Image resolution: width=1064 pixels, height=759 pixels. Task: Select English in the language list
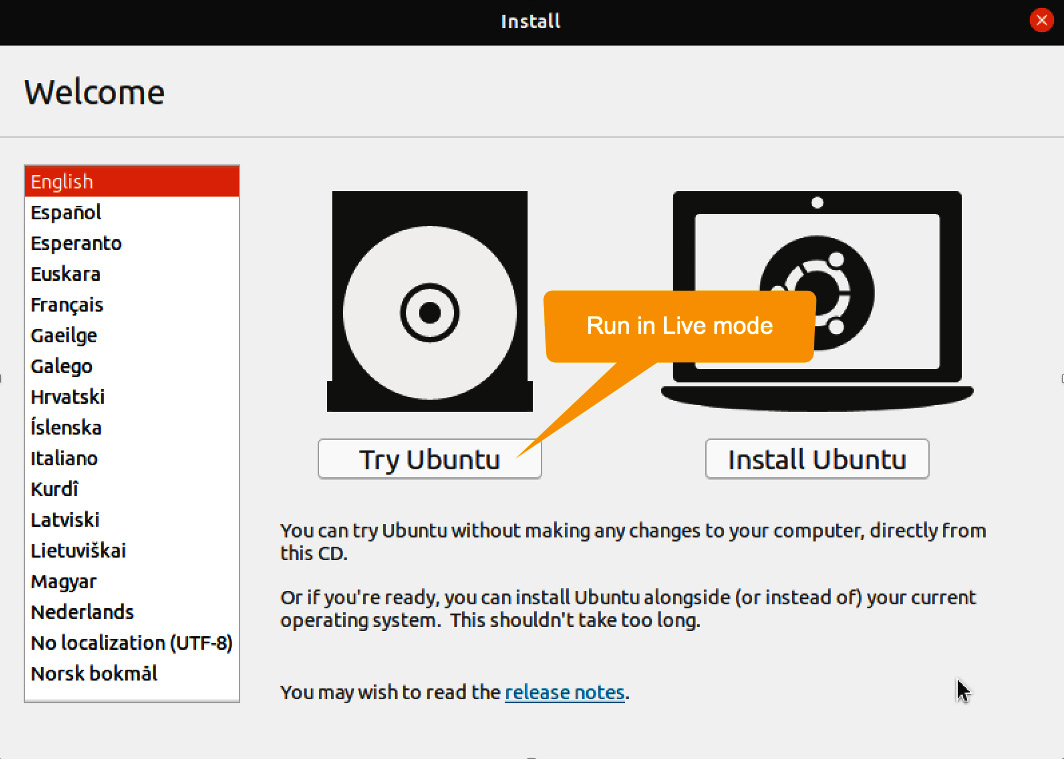coord(132,181)
